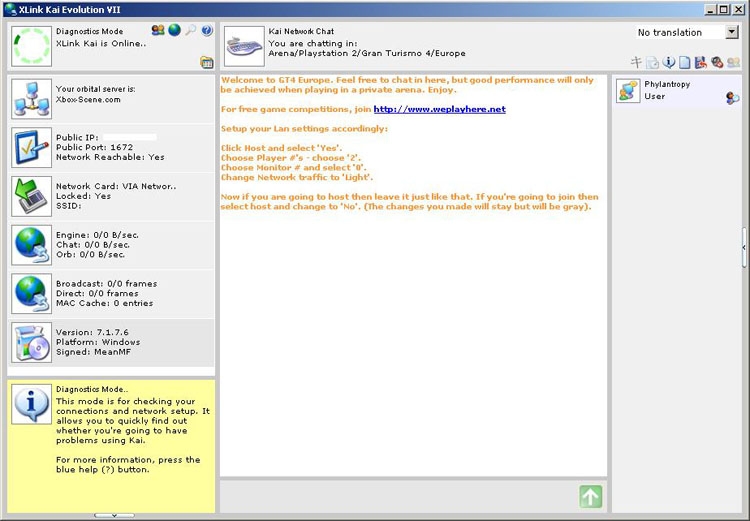Image resolution: width=750 pixels, height=521 pixels.
Task: Click the MAC Cache: 0 entries text
Action: click(104, 303)
